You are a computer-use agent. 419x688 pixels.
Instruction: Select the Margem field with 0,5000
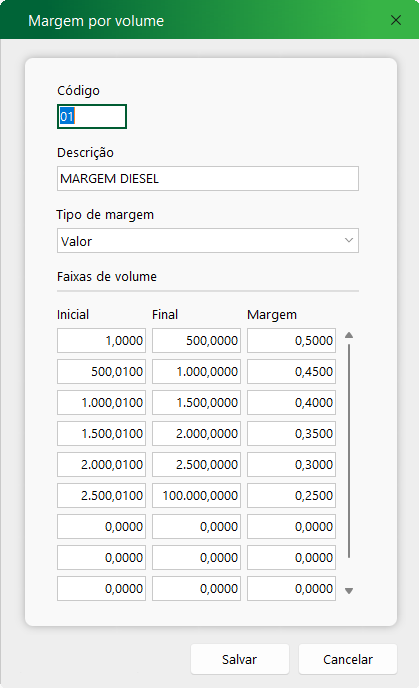coord(291,340)
